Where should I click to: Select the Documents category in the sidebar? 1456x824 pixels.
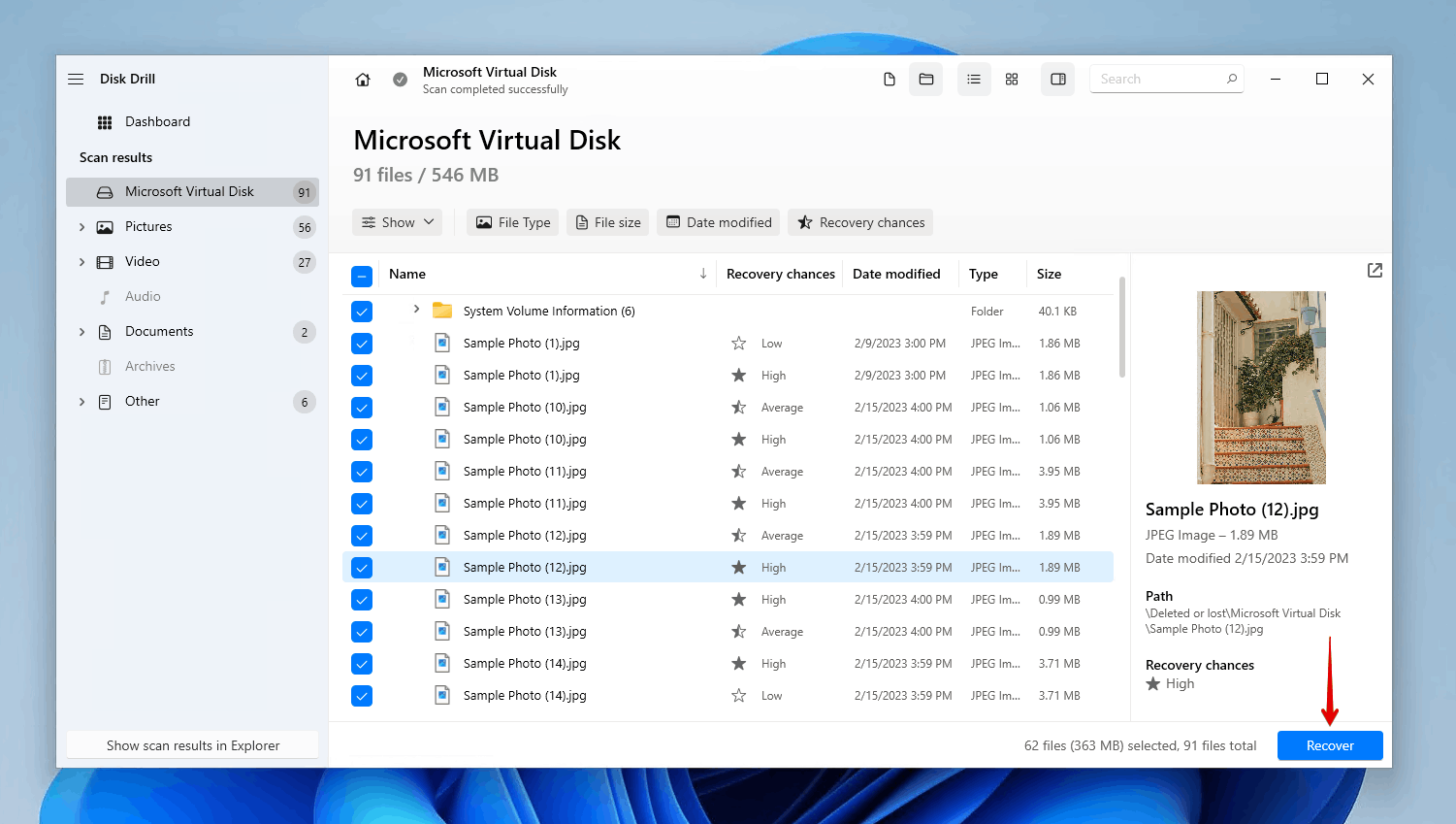point(159,331)
